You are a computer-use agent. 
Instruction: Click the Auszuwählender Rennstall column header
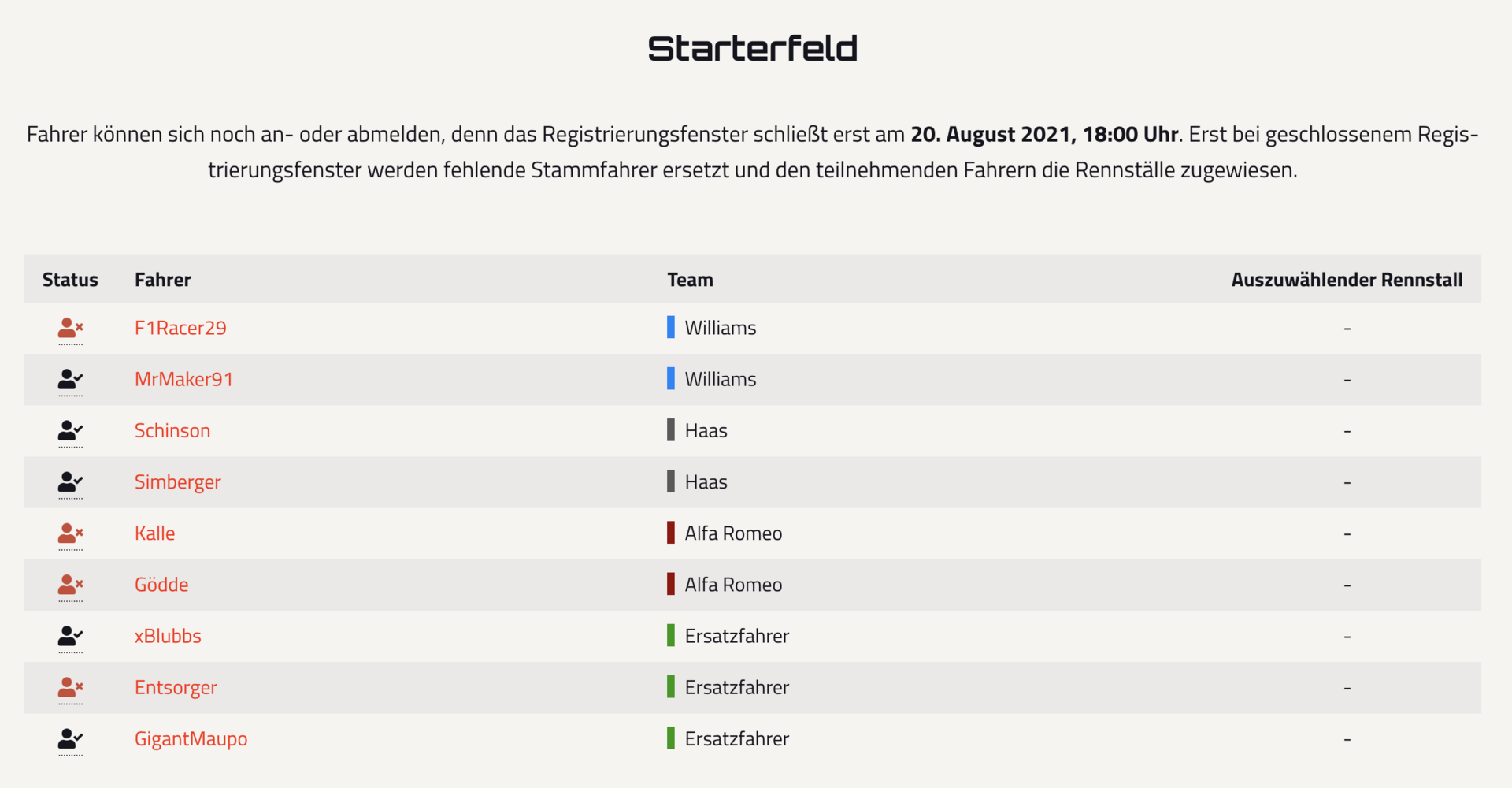click(x=1347, y=280)
